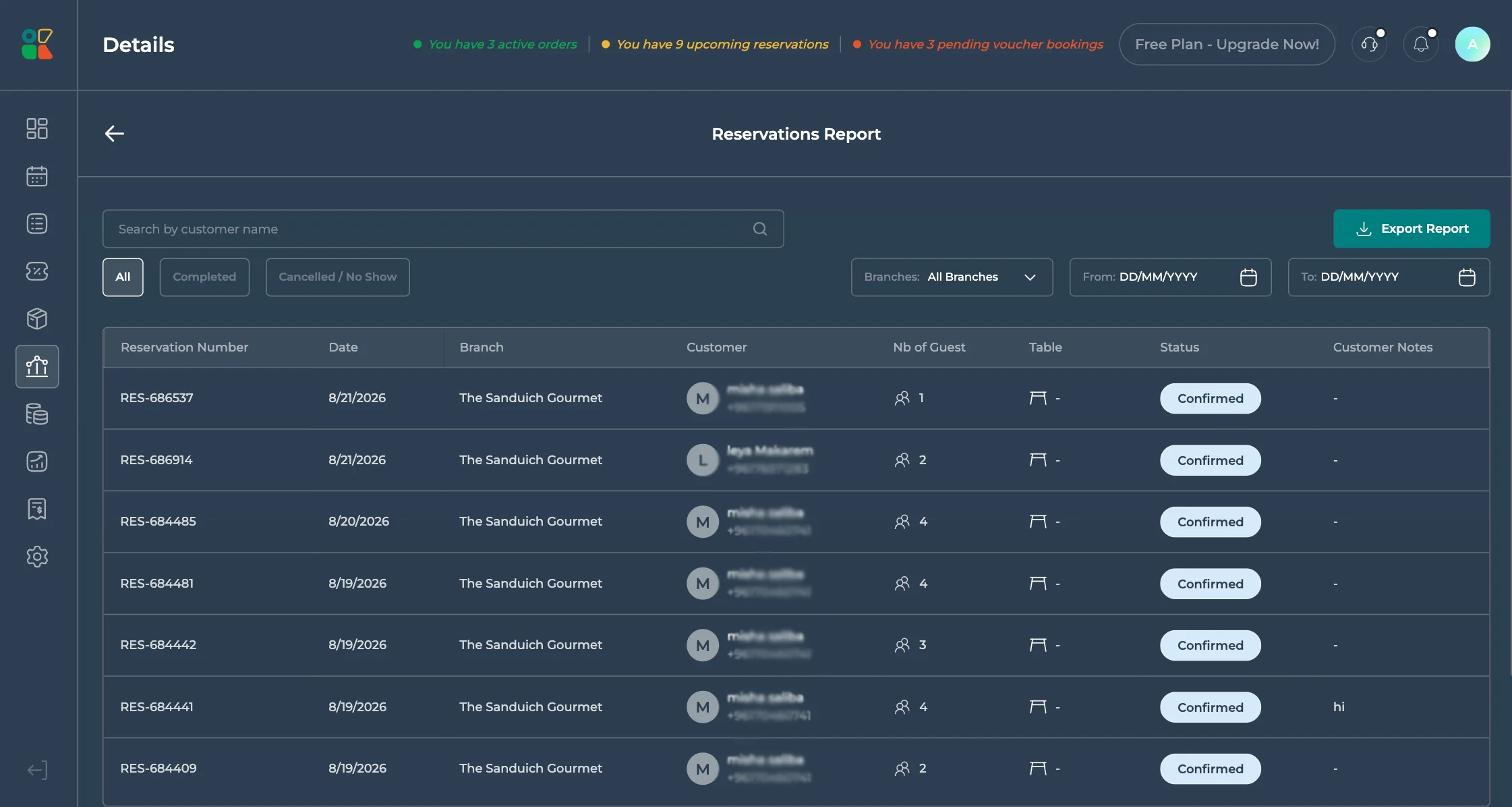This screenshot has width=1512, height=807.
Task: Click the search magnifier icon
Action: coord(760,229)
